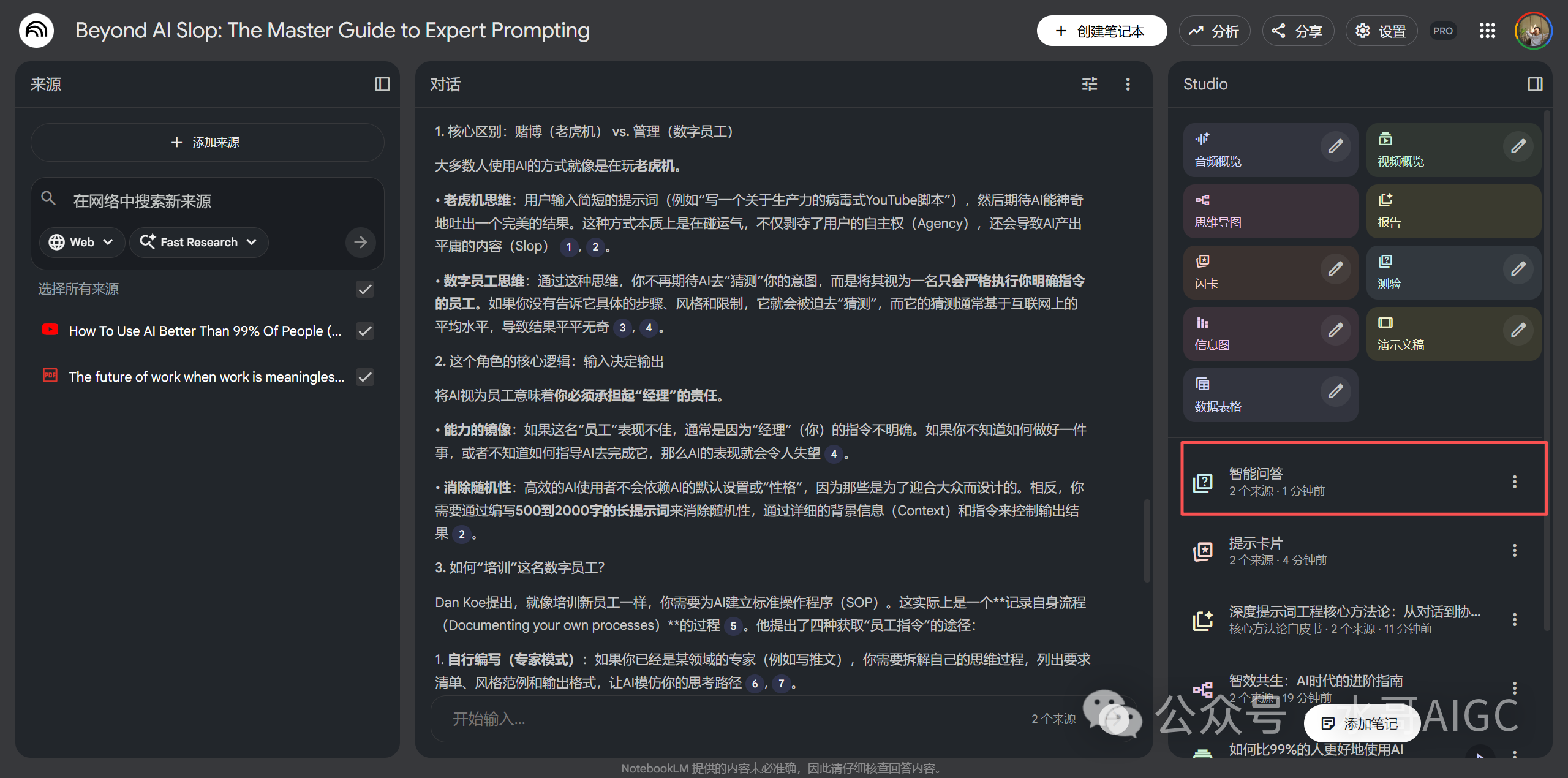
Task: Click the 添加来源 button
Action: [x=207, y=142]
